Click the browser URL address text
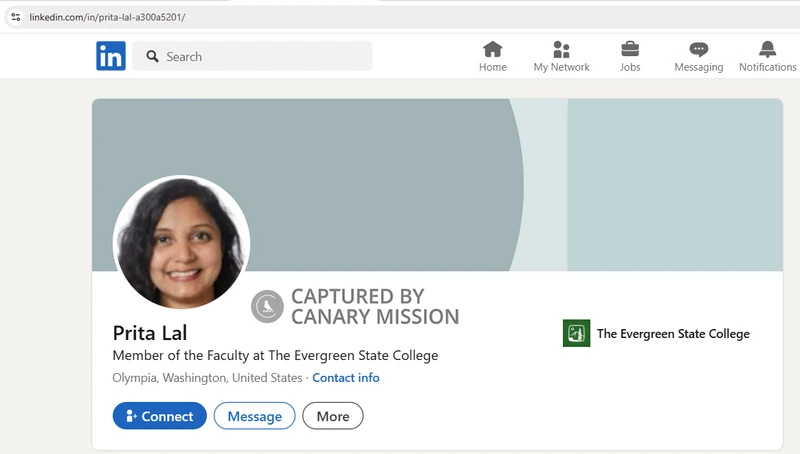Image resolution: width=800 pixels, height=454 pixels. click(x=107, y=17)
